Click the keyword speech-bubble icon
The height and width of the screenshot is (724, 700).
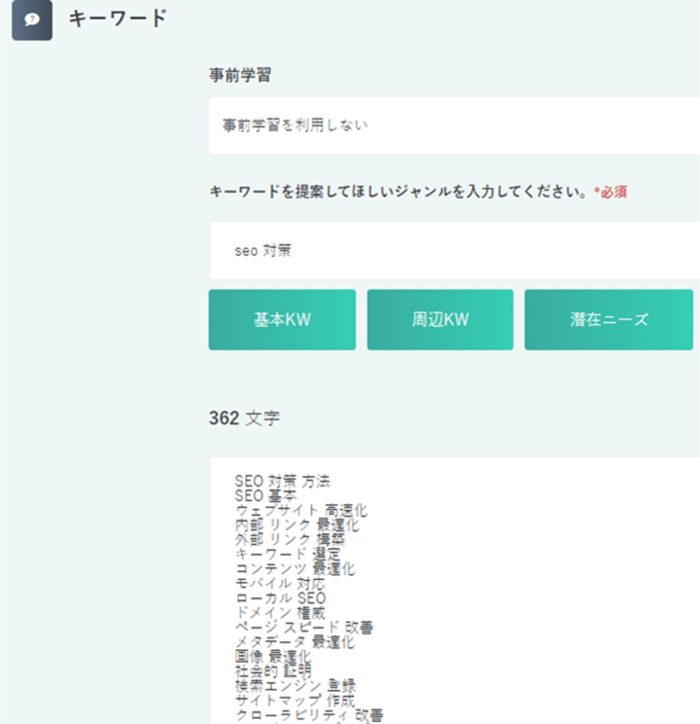coord(32,20)
